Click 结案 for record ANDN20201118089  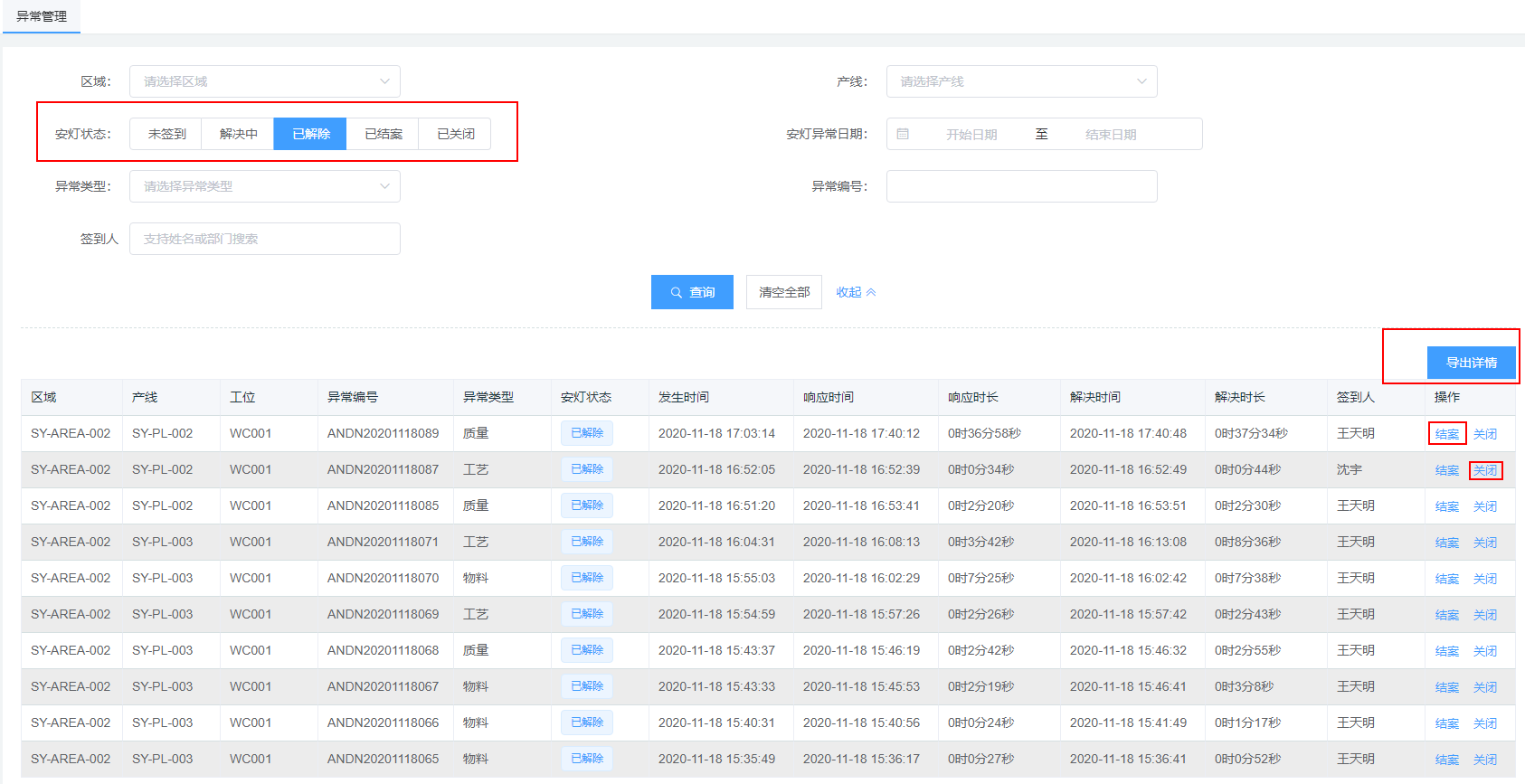[1446, 434]
